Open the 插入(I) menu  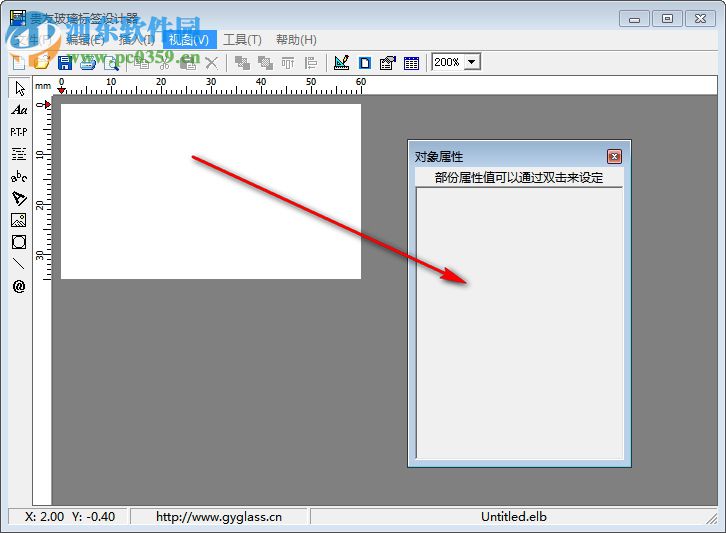click(136, 40)
